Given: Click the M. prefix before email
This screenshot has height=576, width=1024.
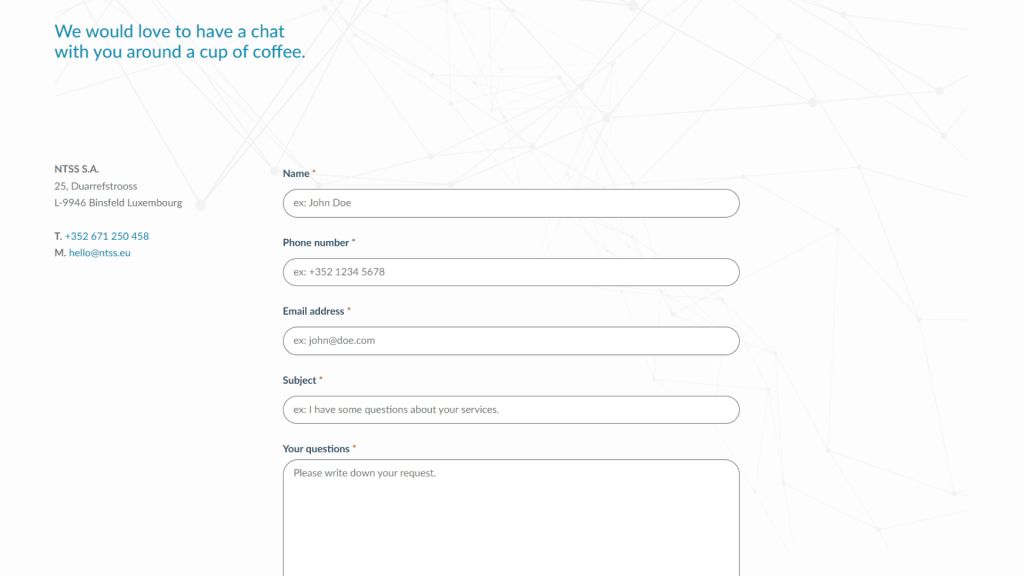Looking at the screenshot, I should (x=60, y=253).
